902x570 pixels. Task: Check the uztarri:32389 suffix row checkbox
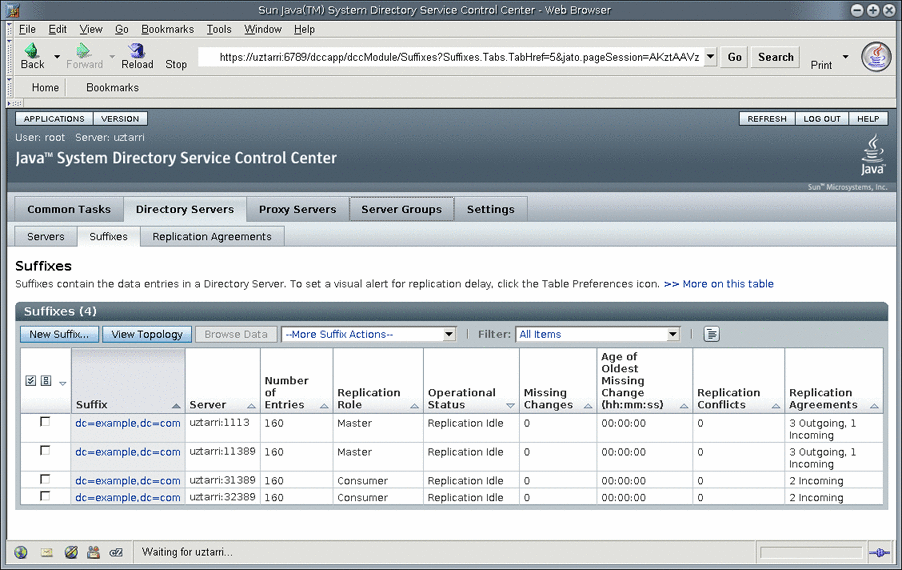pos(45,496)
